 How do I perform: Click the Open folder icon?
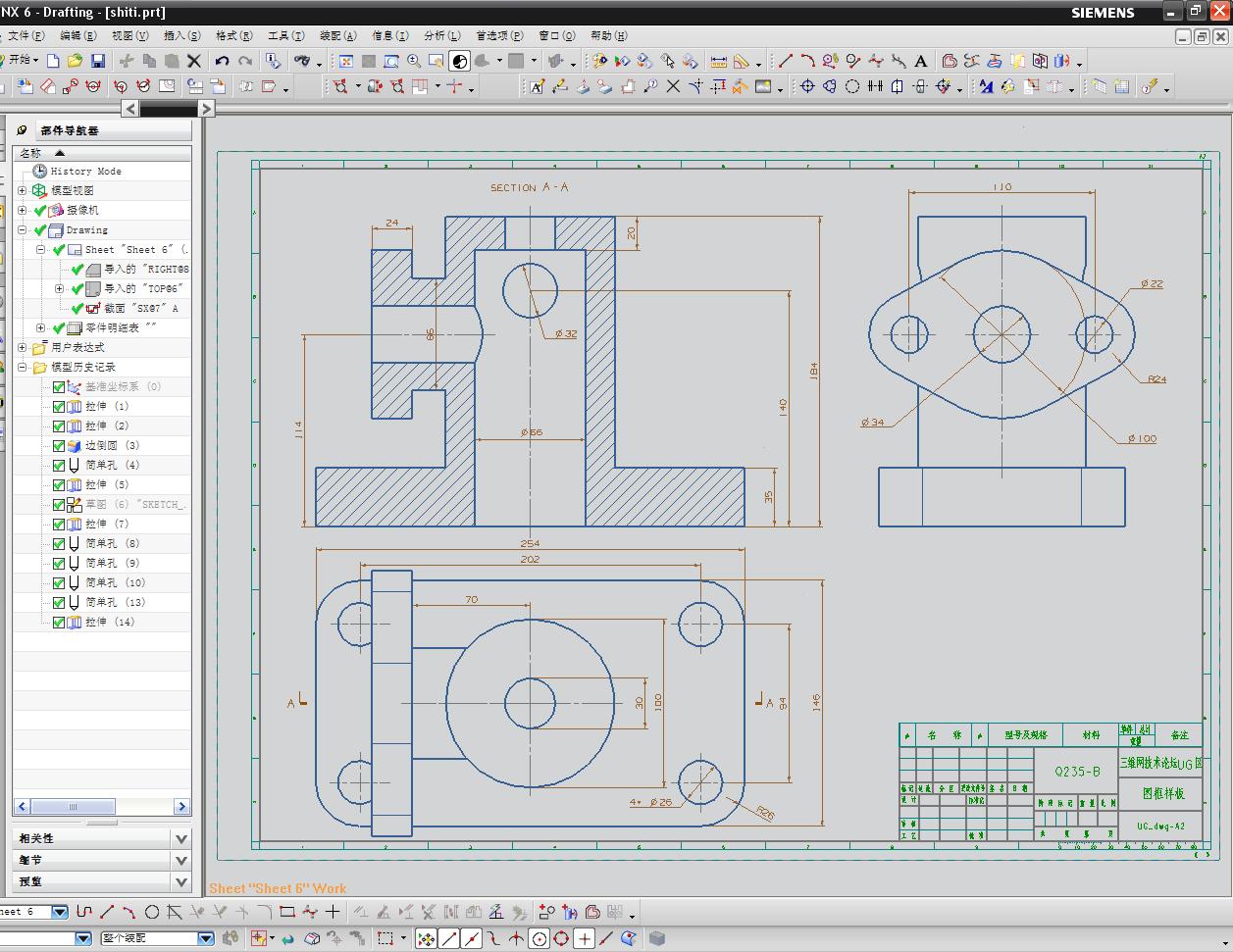pyautogui.click(x=75, y=61)
